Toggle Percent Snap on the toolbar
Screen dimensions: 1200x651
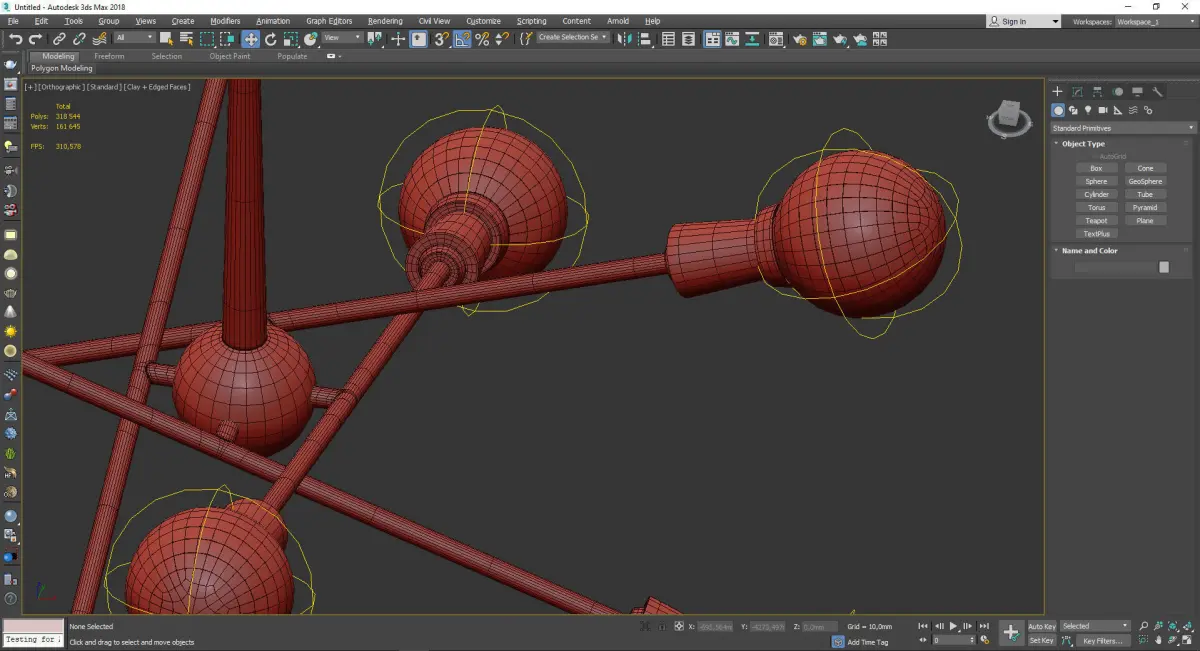(482, 39)
